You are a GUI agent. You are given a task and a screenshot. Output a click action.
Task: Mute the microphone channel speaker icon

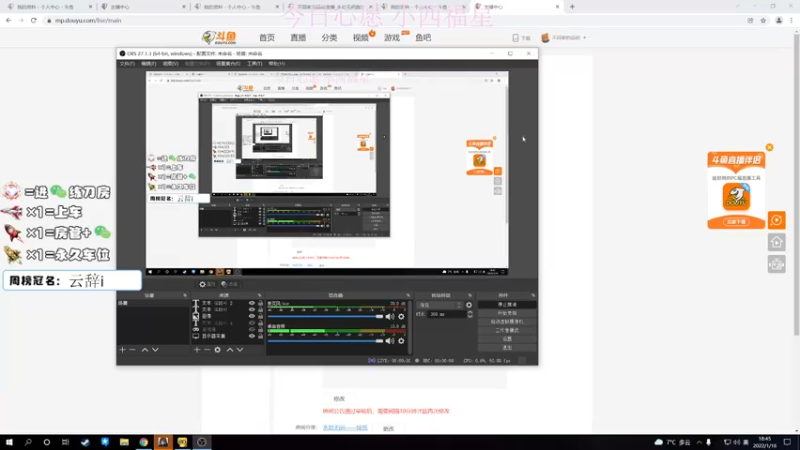(390, 317)
